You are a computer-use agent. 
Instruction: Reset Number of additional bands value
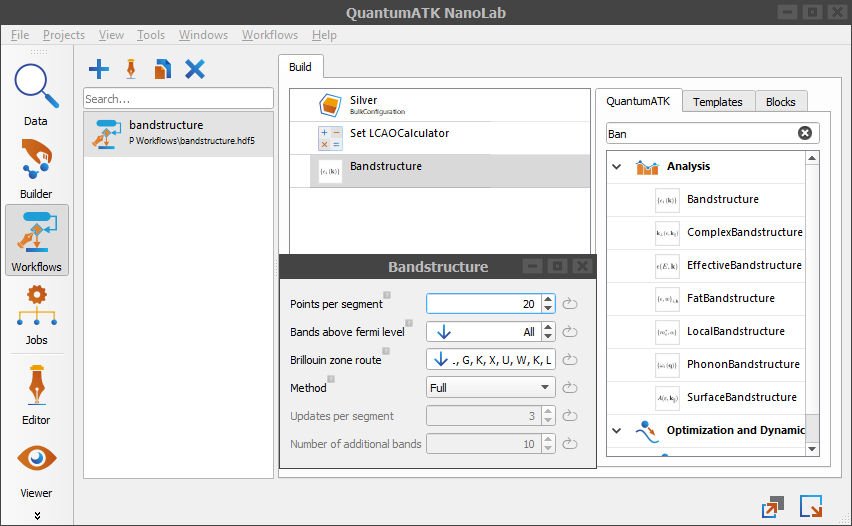coord(569,444)
